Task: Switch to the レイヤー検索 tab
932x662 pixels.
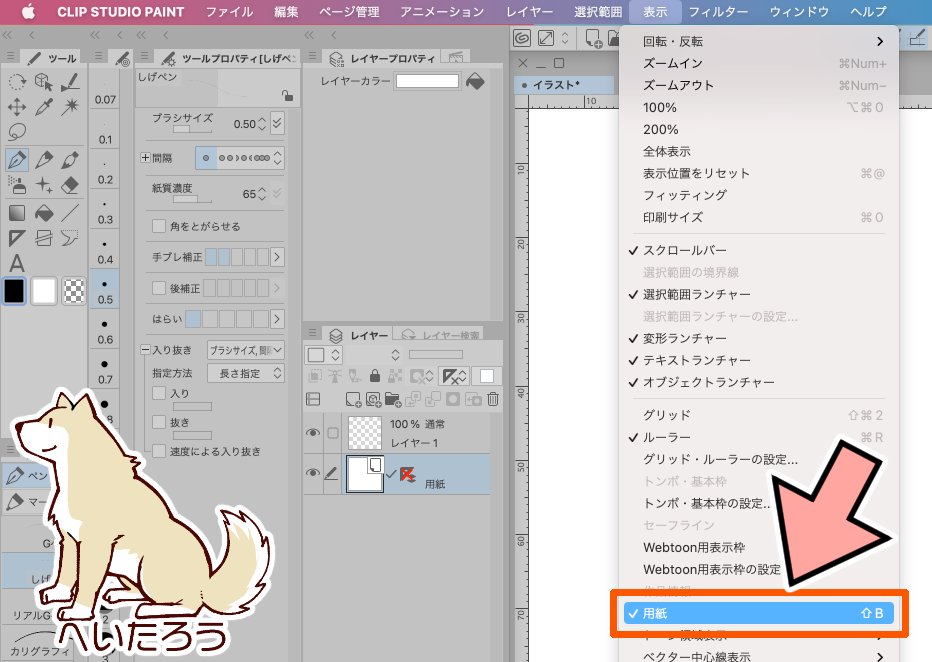Action: pos(440,335)
